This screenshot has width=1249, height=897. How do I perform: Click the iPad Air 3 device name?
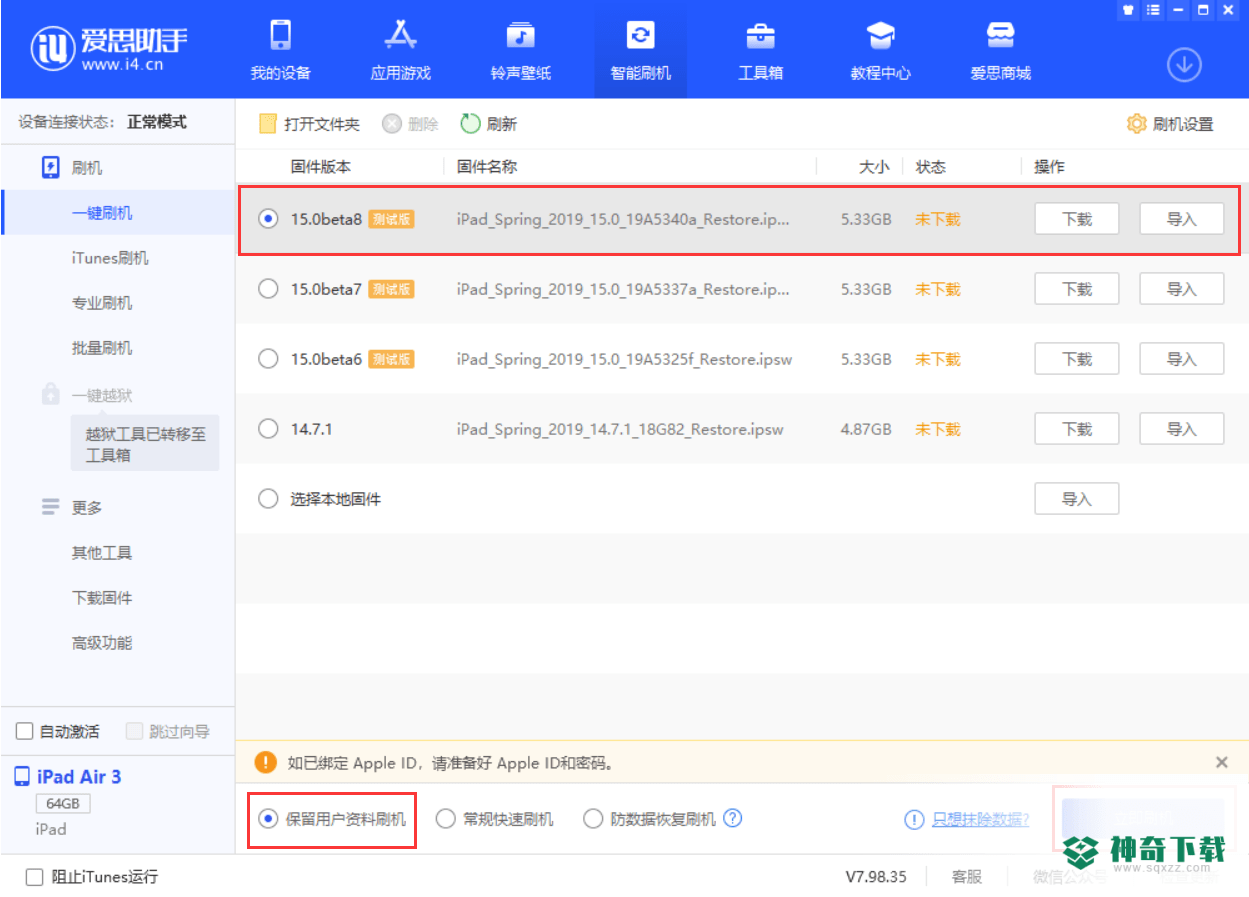tap(79, 777)
